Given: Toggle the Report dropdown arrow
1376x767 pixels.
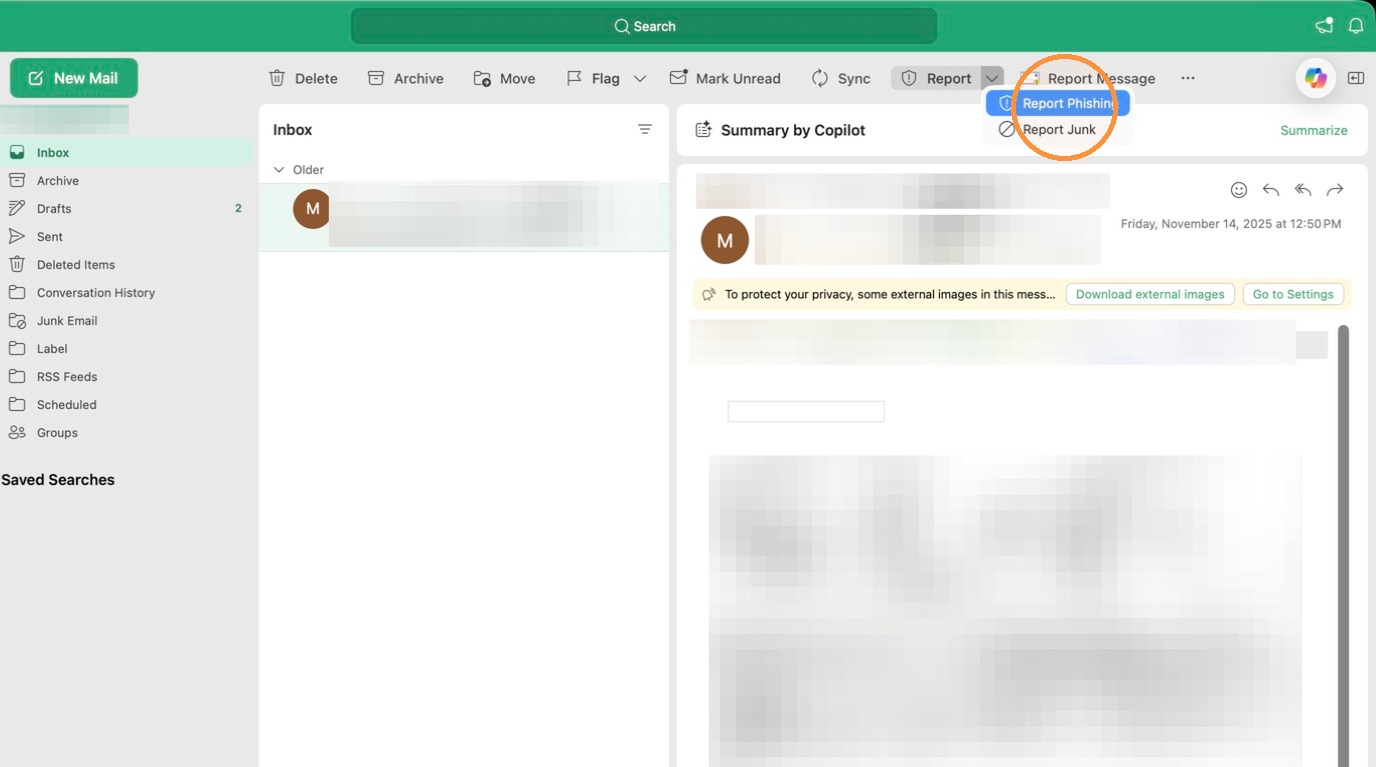Looking at the screenshot, I should pos(992,78).
